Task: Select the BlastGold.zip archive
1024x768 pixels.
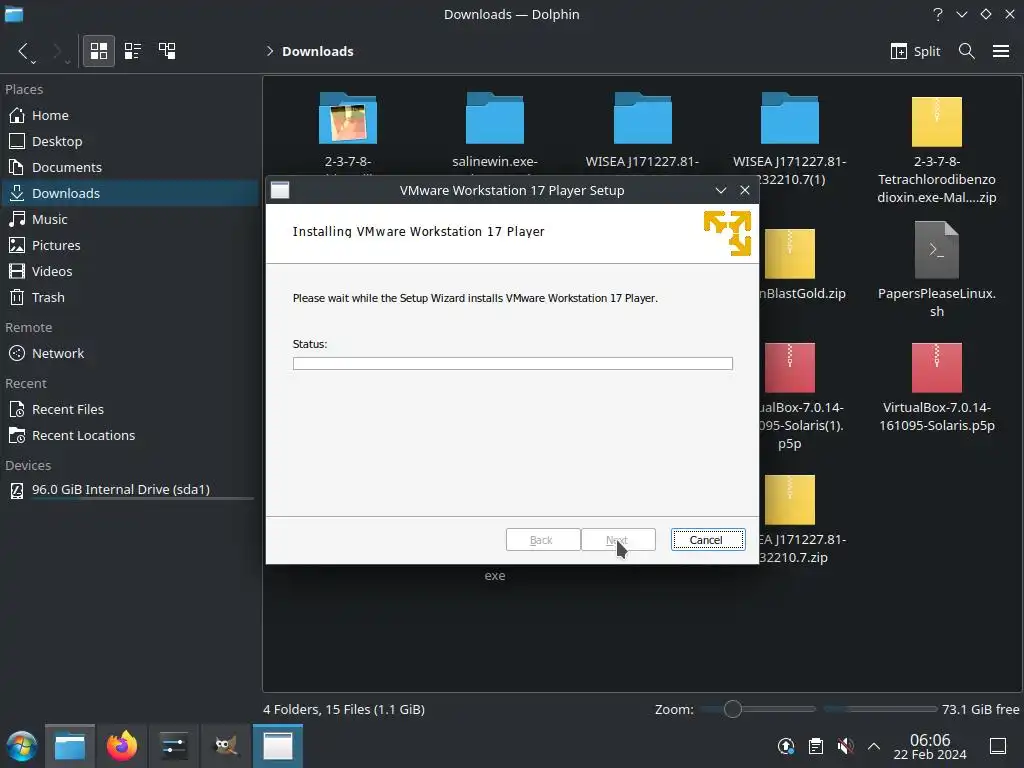Action: 790,254
